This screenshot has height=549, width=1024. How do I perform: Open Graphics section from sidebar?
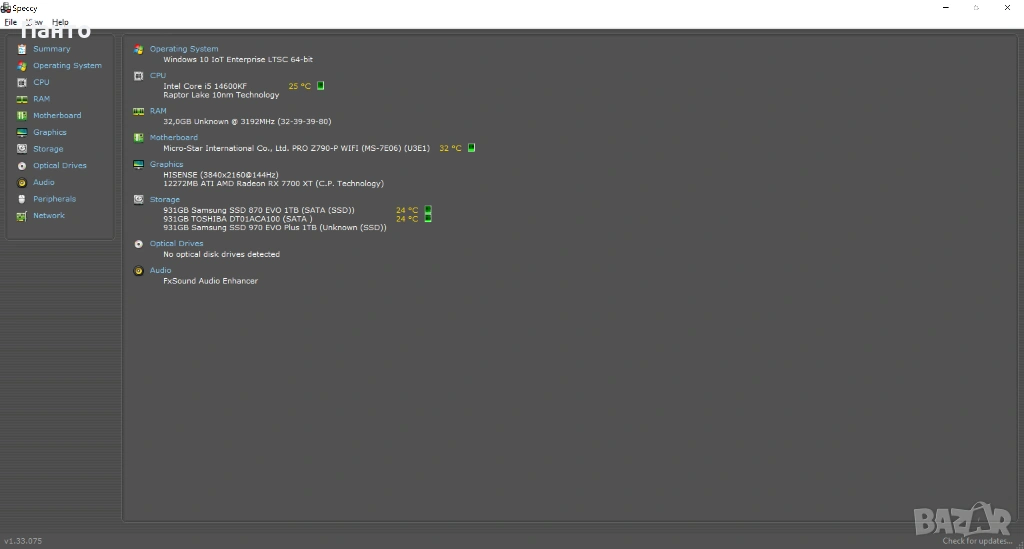click(x=50, y=132)
